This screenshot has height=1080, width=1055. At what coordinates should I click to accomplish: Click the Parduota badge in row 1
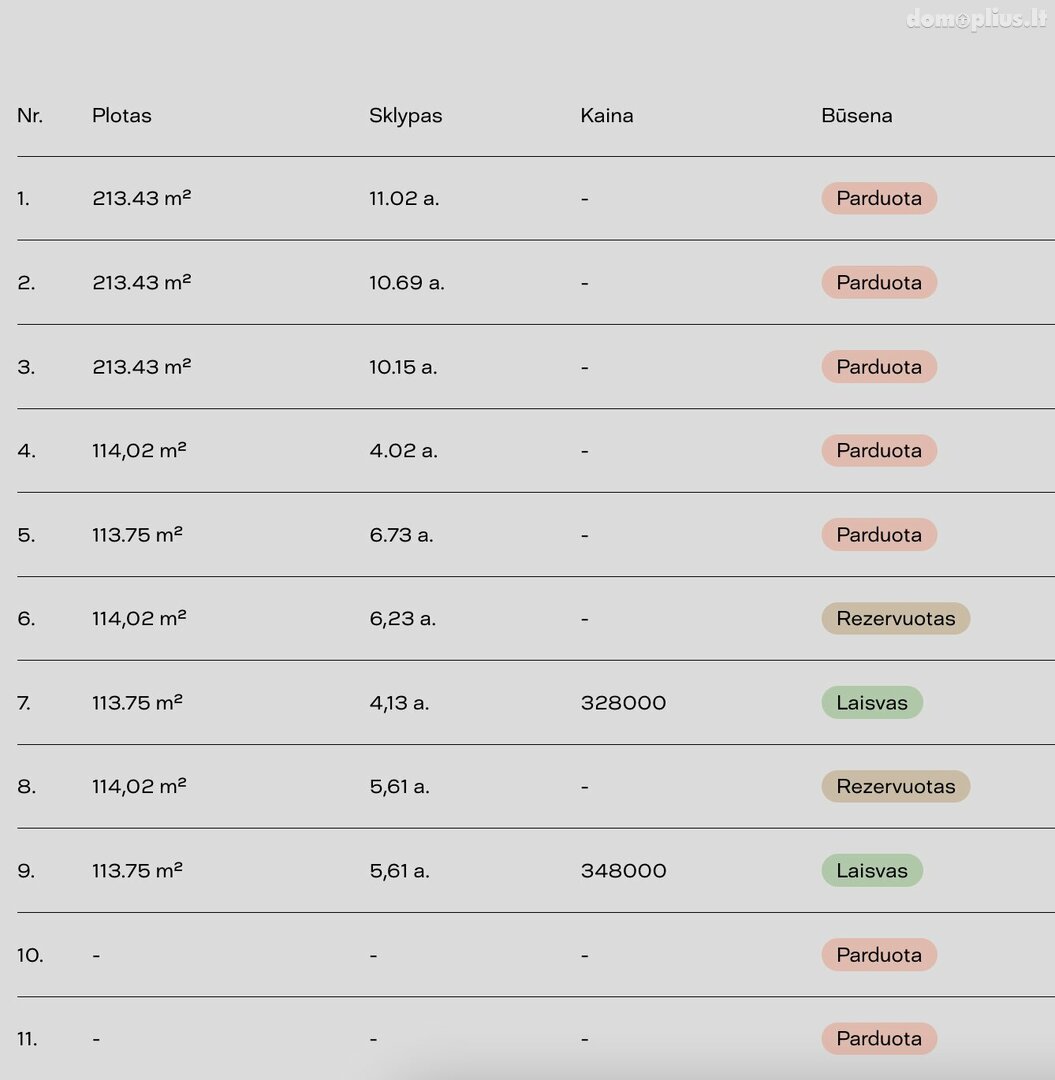(x=879, y=198)
